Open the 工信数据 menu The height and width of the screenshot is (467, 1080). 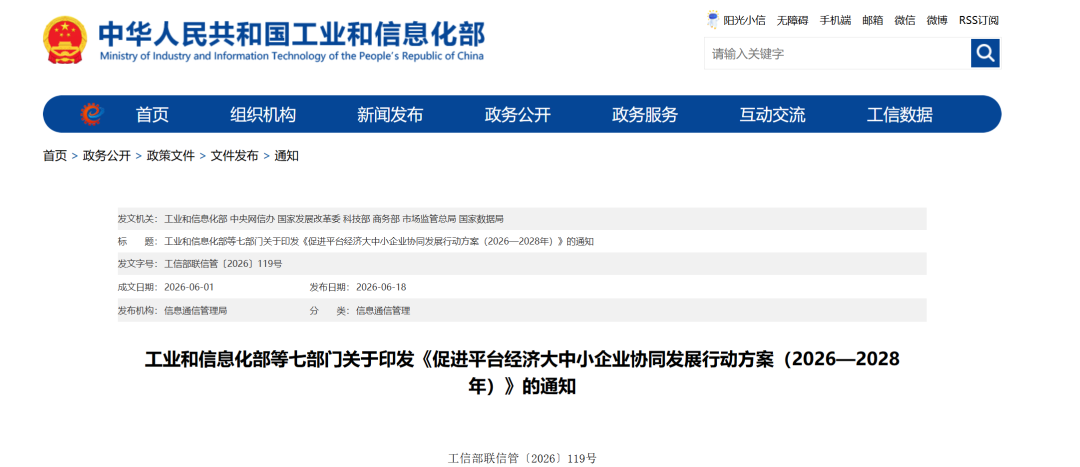(900, 114)
